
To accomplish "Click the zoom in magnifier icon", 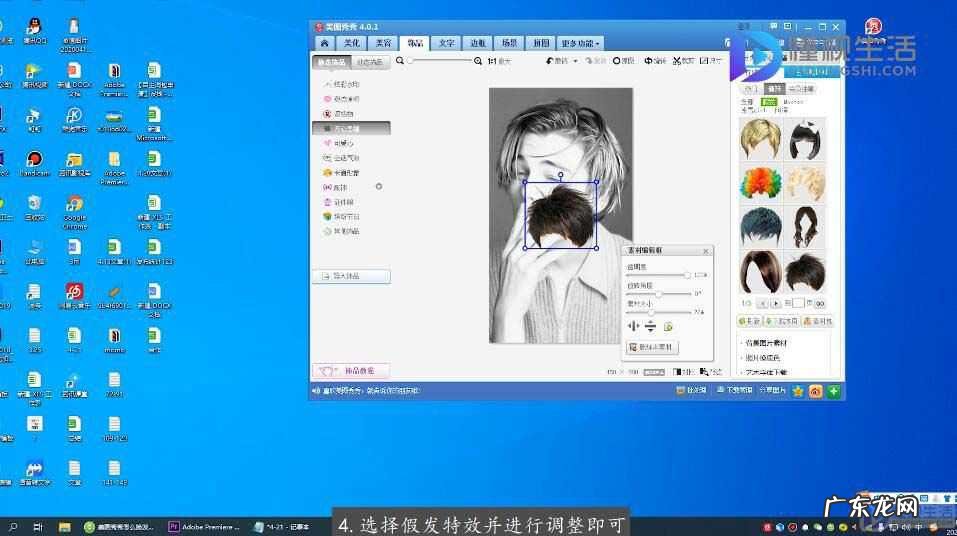I will click(478, 60).
